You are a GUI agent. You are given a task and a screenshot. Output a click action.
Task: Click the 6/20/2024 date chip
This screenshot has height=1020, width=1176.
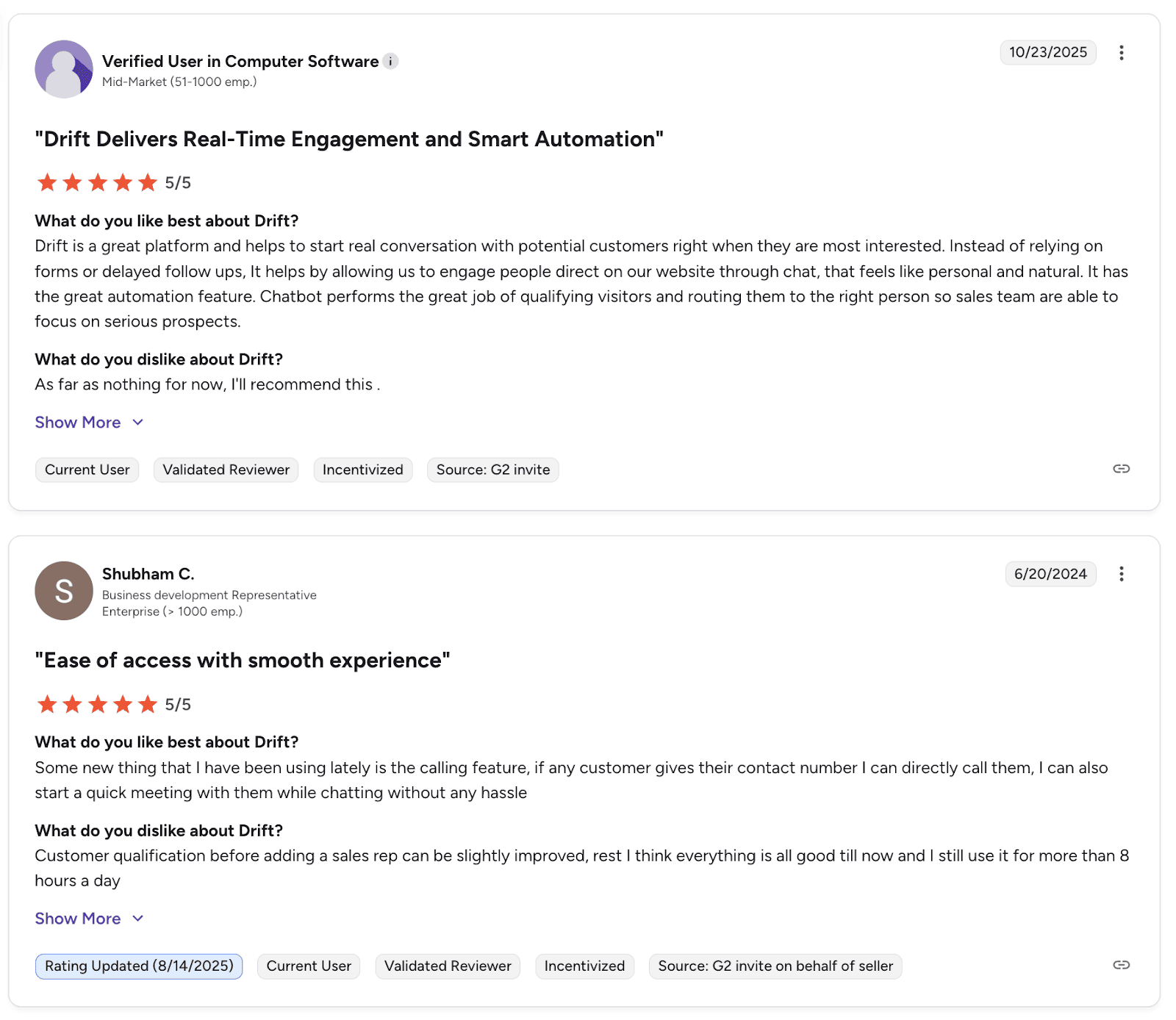click(x=1050, y=574)
